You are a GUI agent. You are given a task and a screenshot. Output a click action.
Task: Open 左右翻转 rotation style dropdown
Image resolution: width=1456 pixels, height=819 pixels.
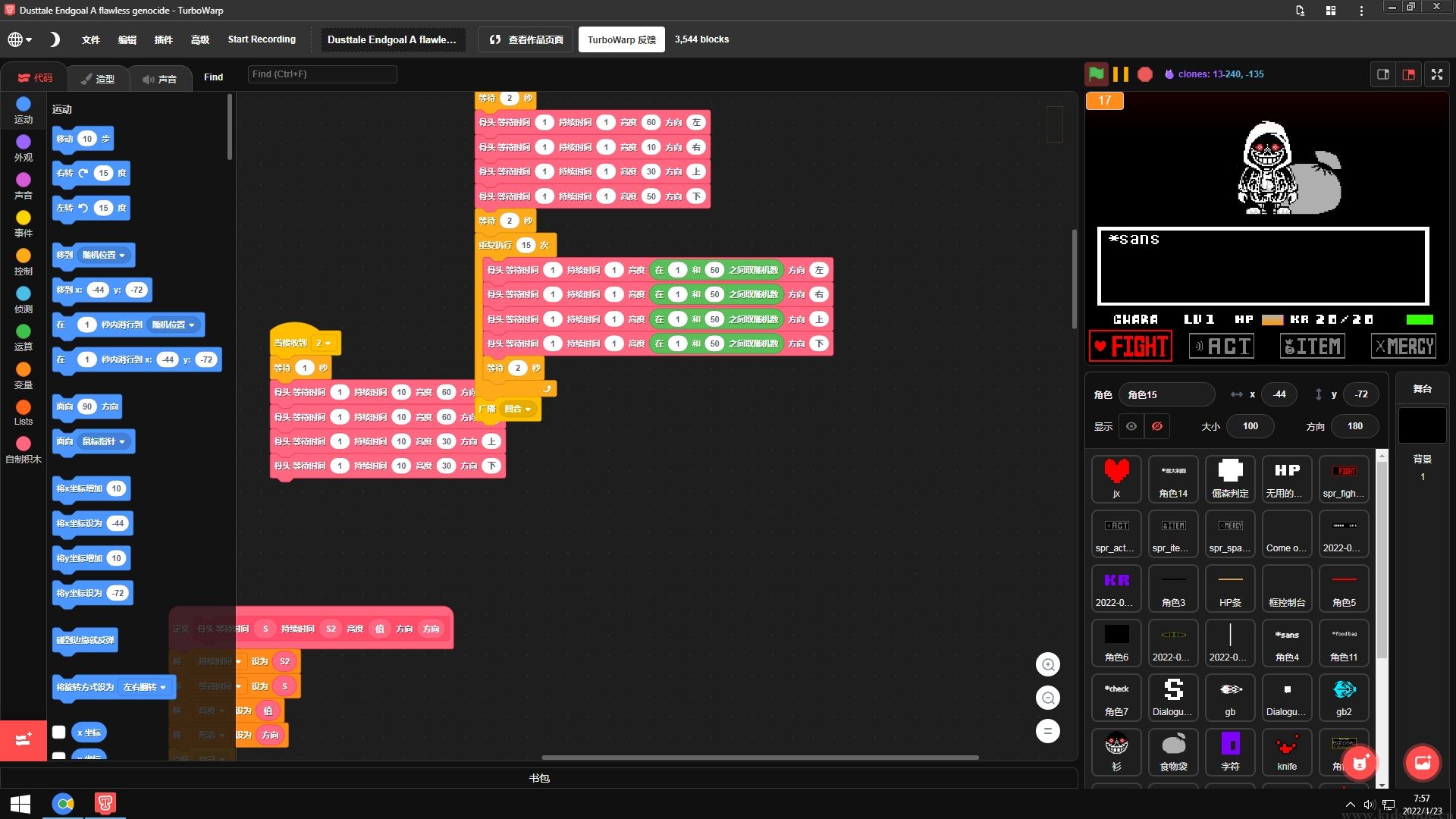tap(144, 687)
